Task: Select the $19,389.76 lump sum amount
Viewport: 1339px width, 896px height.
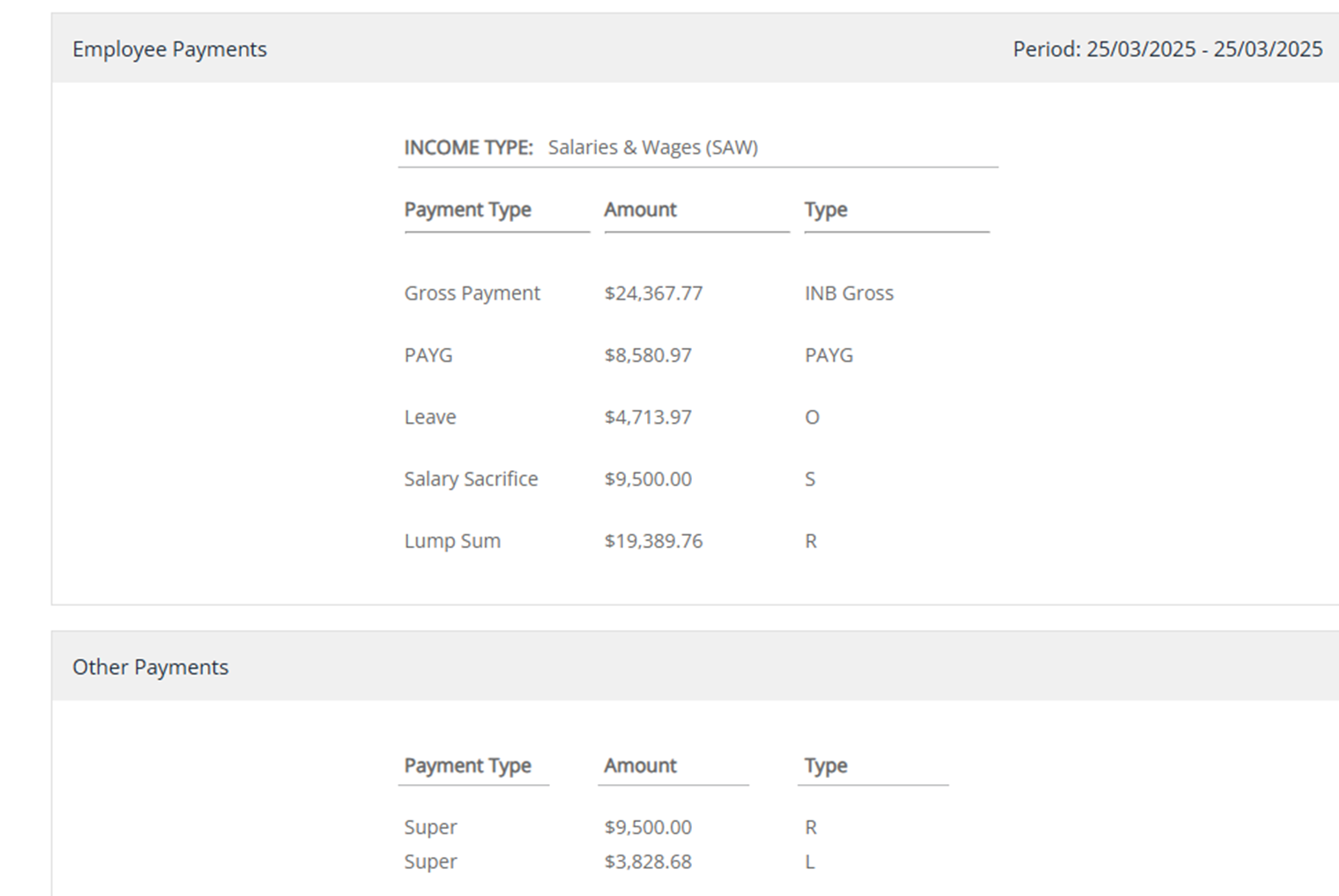Action: [x=653, y=540]
